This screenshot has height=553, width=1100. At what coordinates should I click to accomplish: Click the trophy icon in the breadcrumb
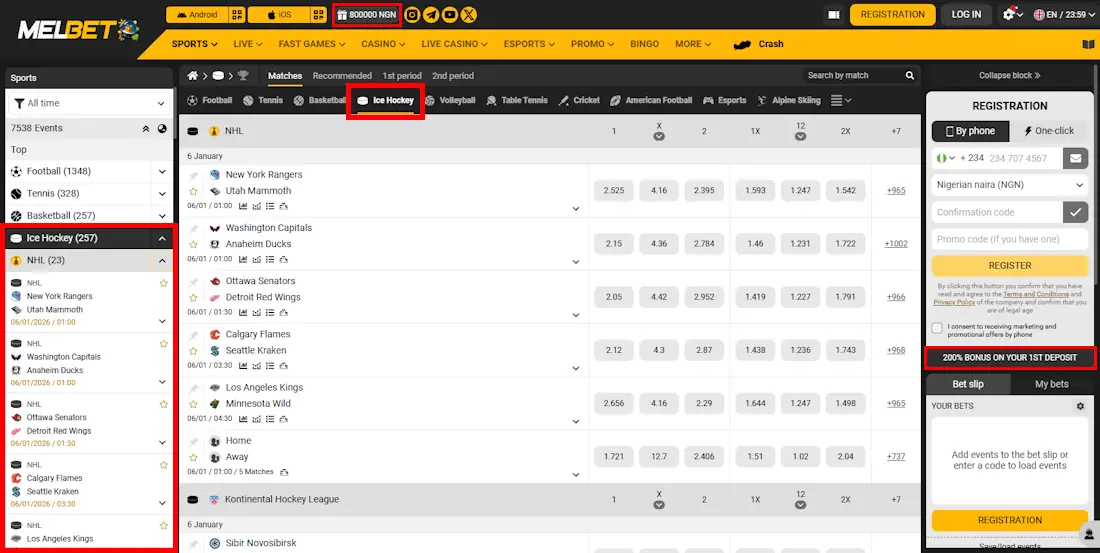(243, 76)
